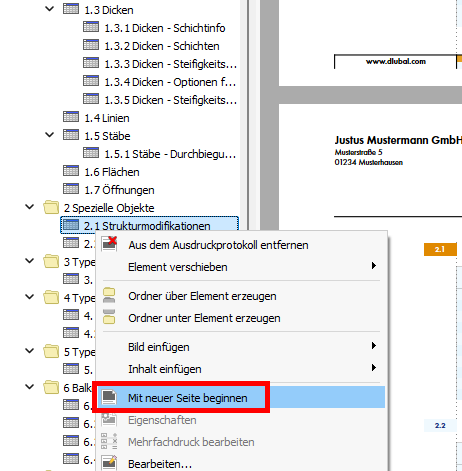Click table icon of 1.4 Linien
This screenshot has height=471, width=462.
pyautogui.click(x=71, y=117)
